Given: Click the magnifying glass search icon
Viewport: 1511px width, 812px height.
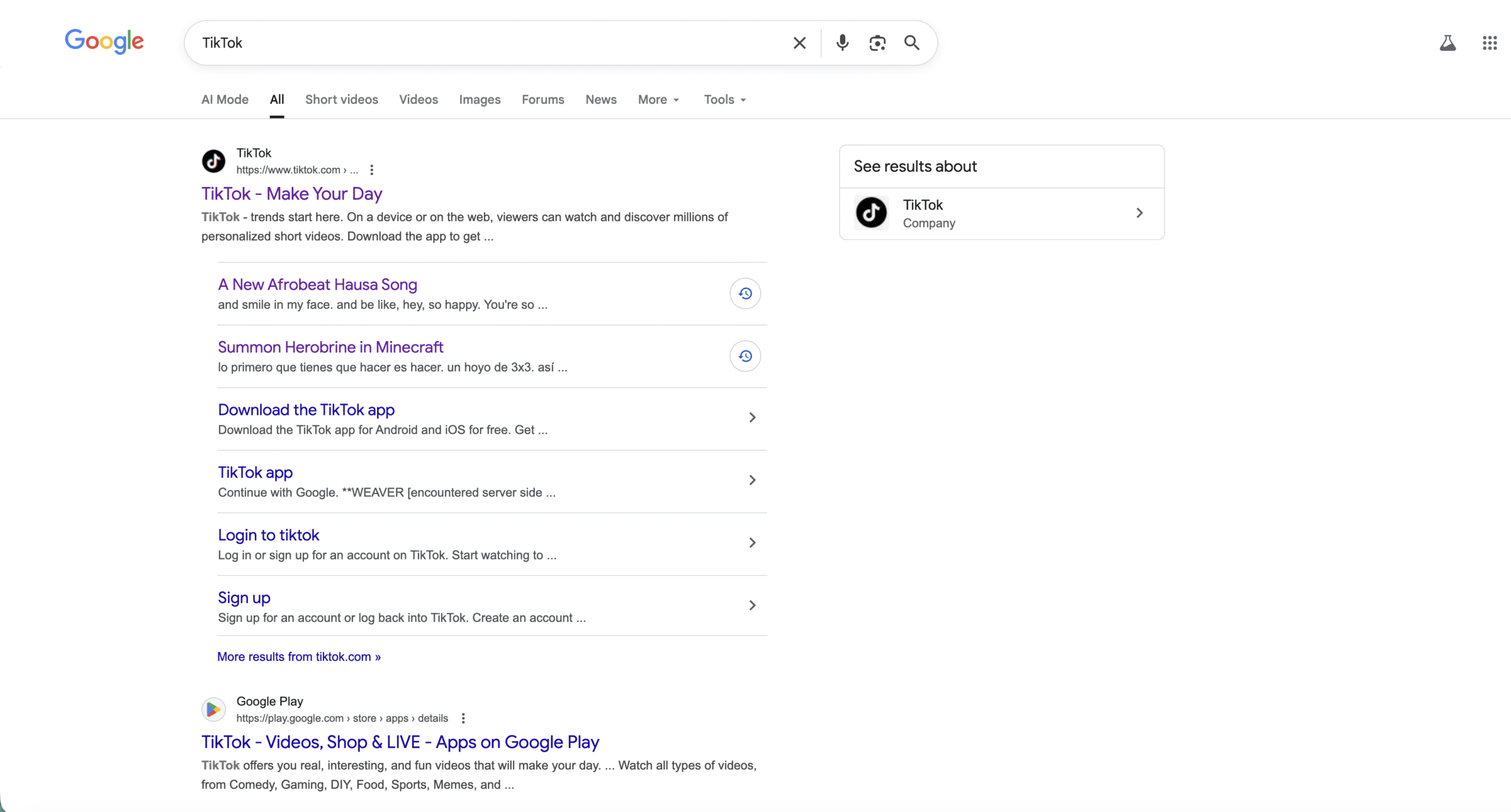Looking at the screenshot, I should pos(912,43).
